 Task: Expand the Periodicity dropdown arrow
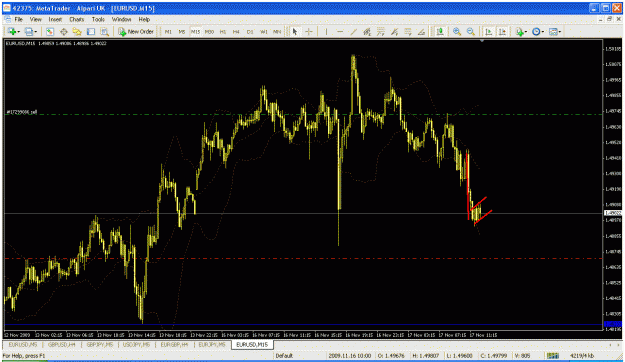[543, 32]
